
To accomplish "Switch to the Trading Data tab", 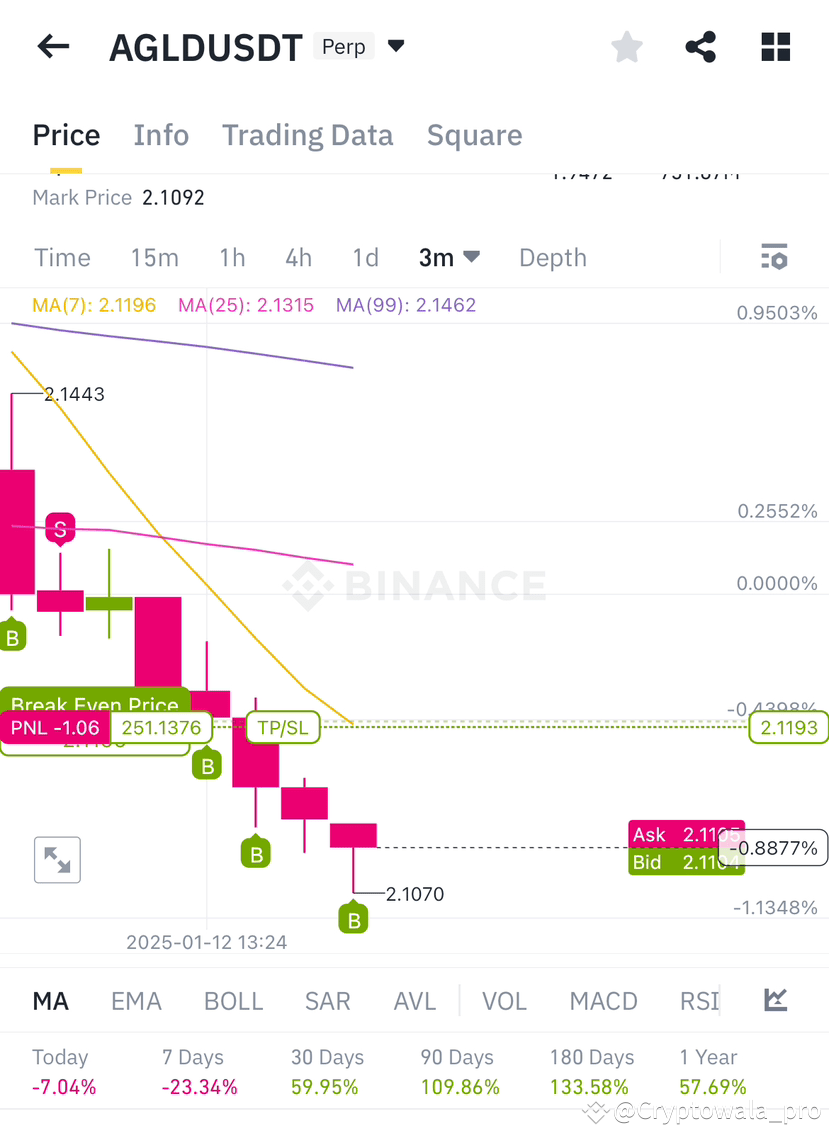I will (307, 135).
